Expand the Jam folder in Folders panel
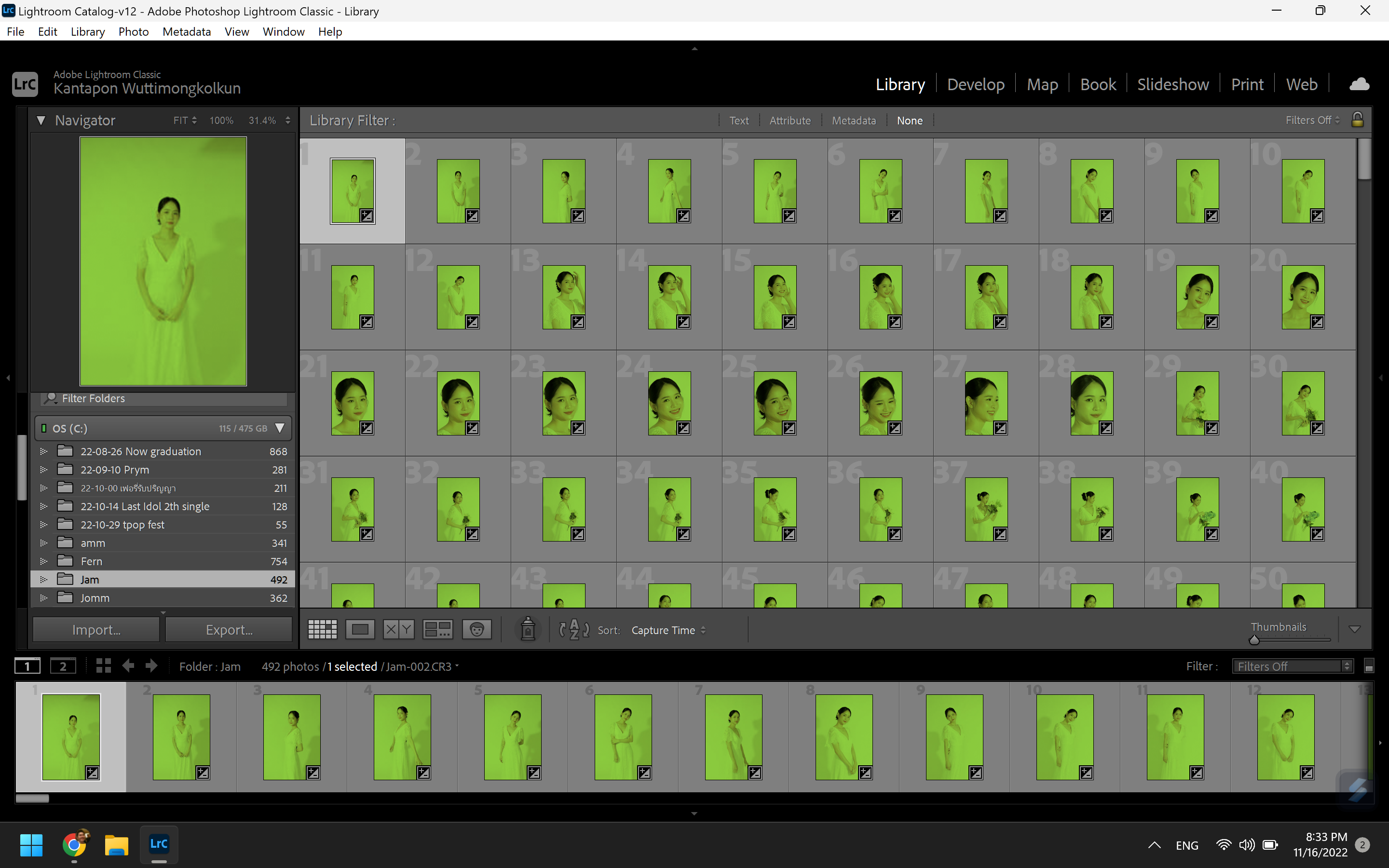1389x868 pixels. 43,579
